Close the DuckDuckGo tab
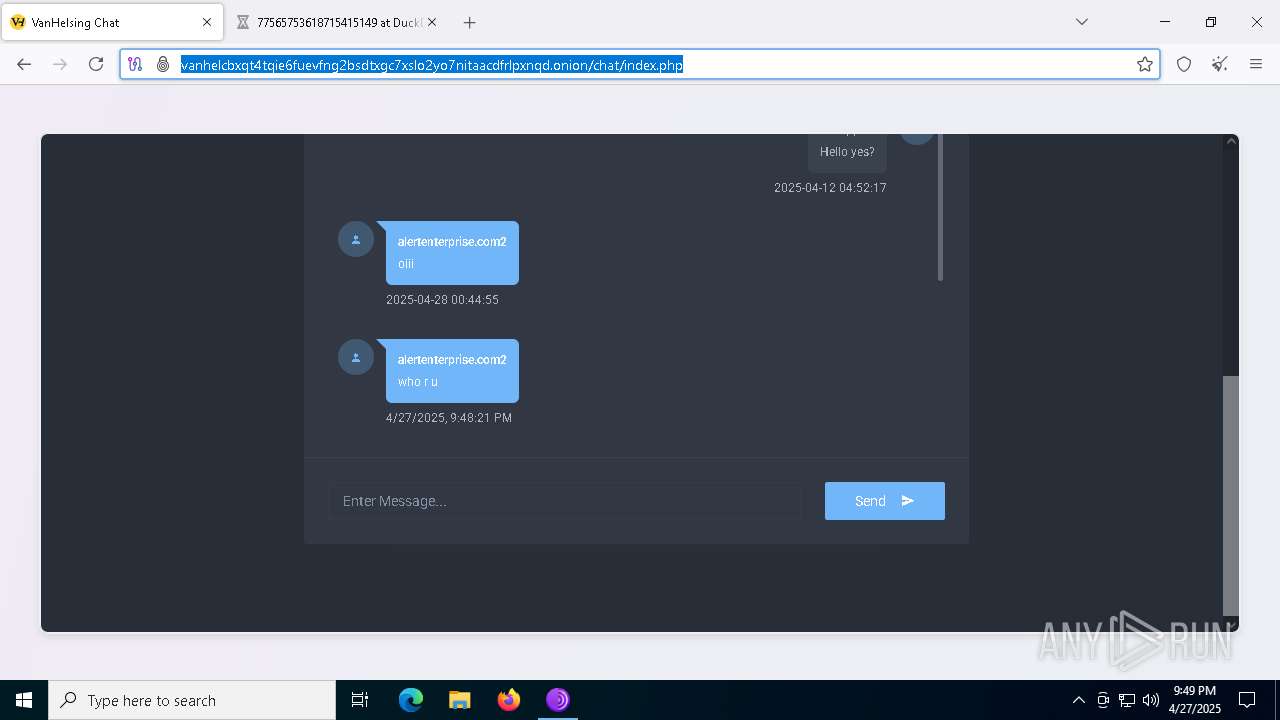1280x720 pixels. (432, 22)
